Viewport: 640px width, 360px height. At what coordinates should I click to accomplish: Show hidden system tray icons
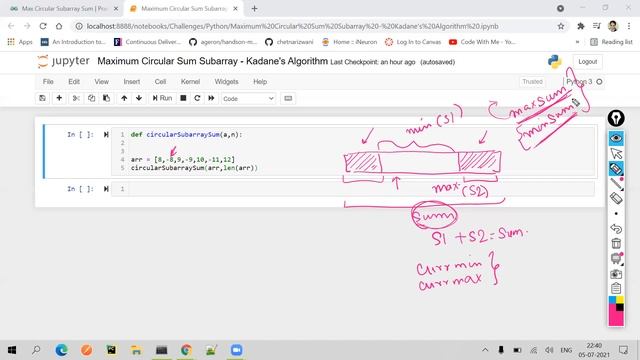pyautogui.click(x=485, y=350)
